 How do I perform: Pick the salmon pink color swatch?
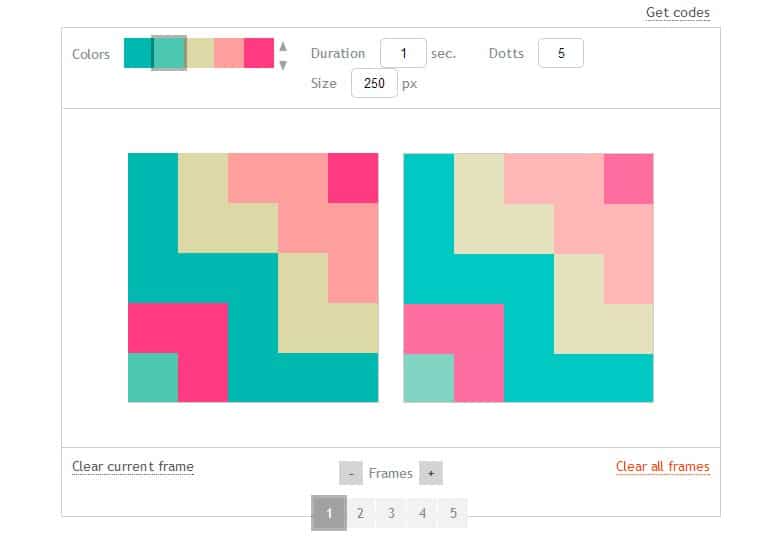pos(229,53)
